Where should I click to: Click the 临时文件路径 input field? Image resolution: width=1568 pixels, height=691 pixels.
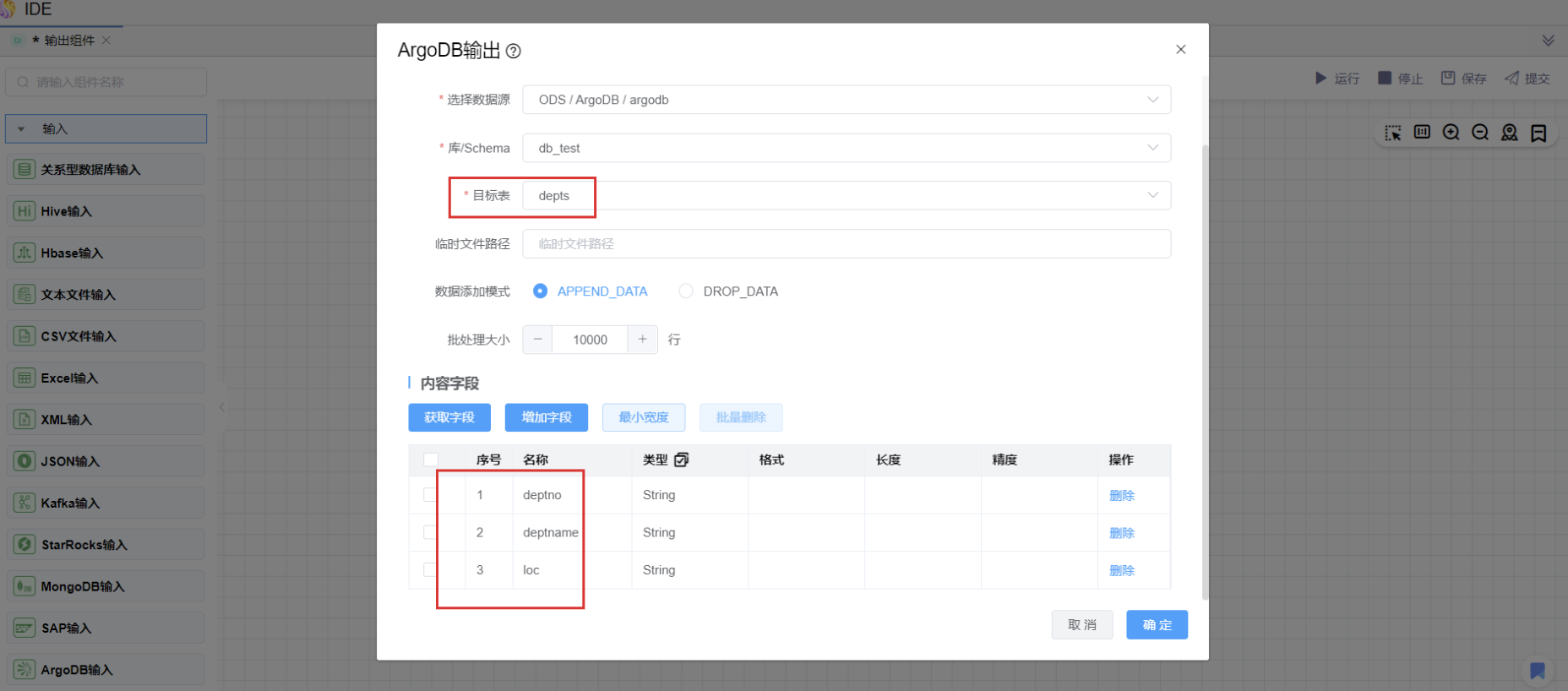tap(846, 244)
